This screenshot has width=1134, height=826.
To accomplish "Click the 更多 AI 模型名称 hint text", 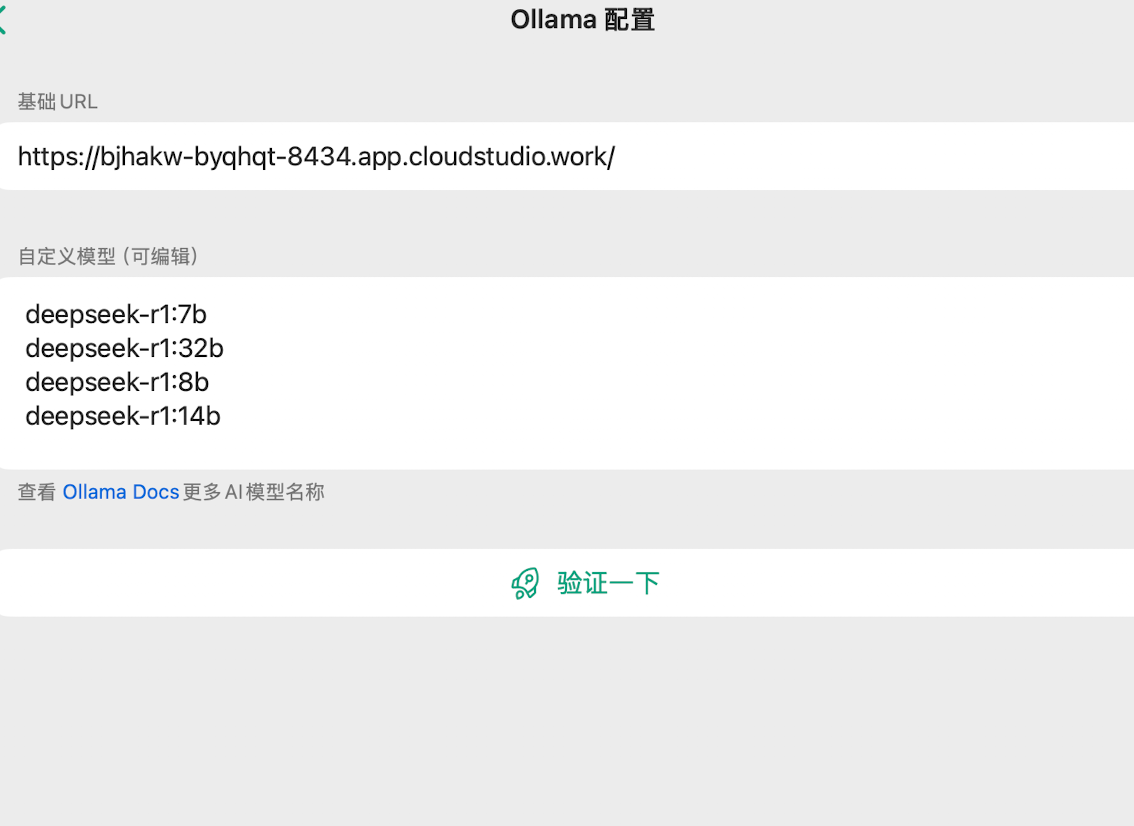I will click(254, 492).
